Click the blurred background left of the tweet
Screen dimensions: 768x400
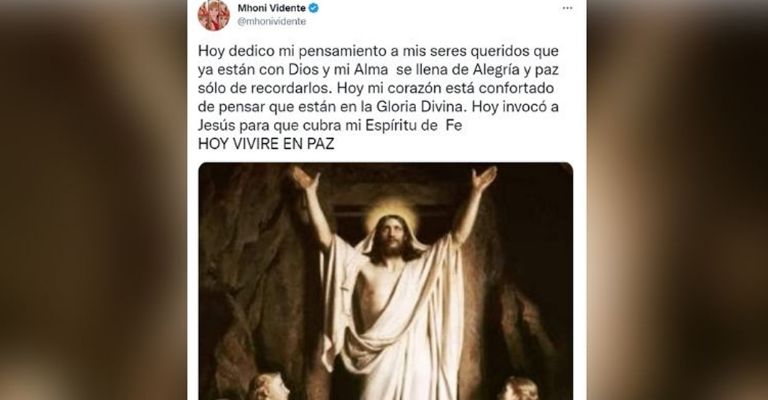point(93,200)
